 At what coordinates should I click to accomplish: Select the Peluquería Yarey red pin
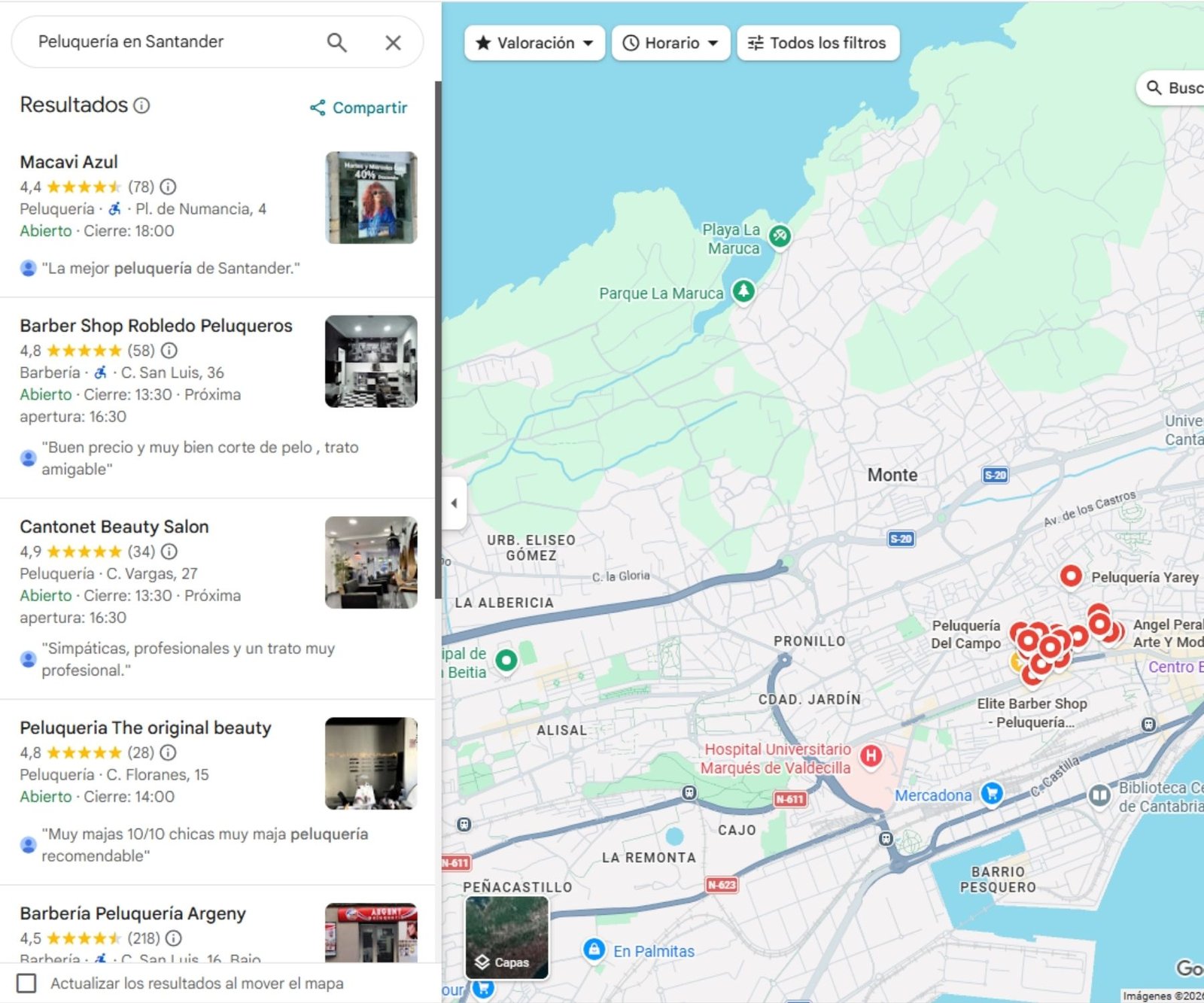(x=1070, y=576)
